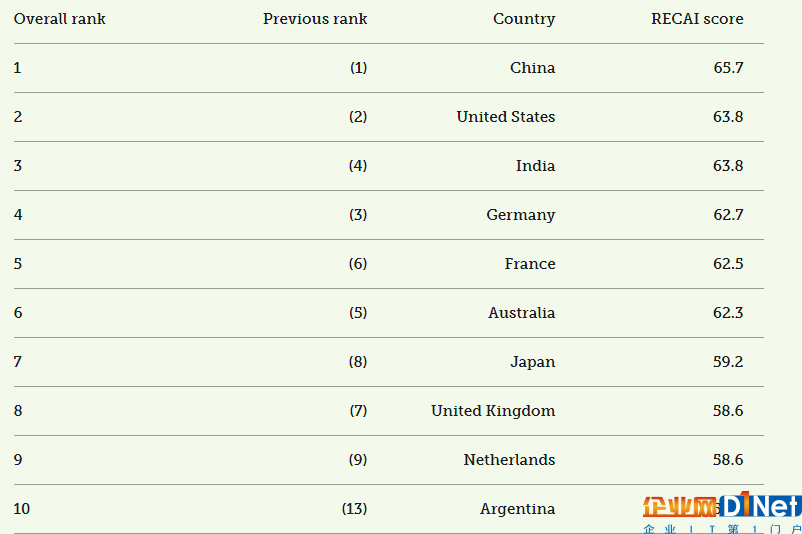Click China's RECAI score 65.7
This screenshot has height=534, width=802.
click(x=728, y=68)
